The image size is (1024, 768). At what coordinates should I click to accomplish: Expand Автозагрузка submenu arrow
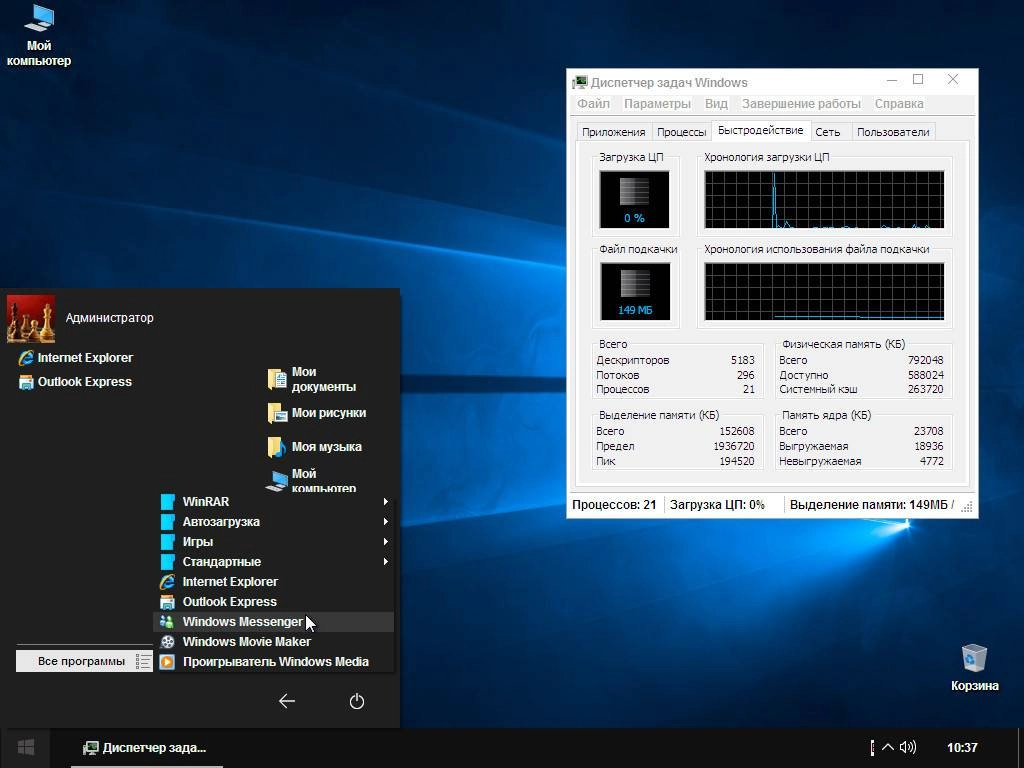(x=386, y=522)
